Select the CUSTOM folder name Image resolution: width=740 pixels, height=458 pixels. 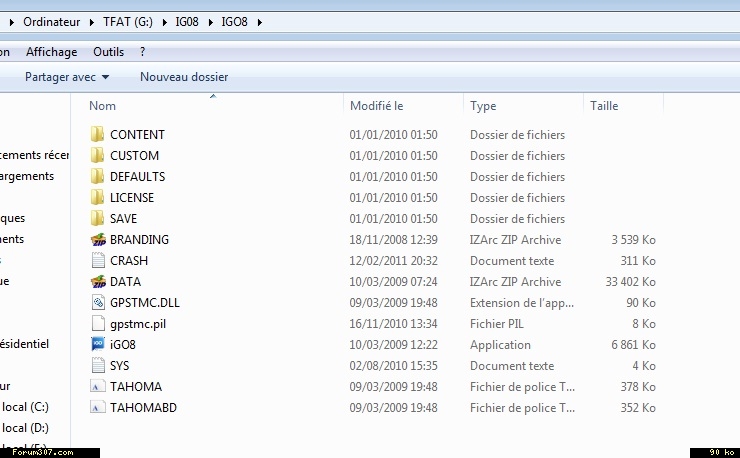click(135, 155)
